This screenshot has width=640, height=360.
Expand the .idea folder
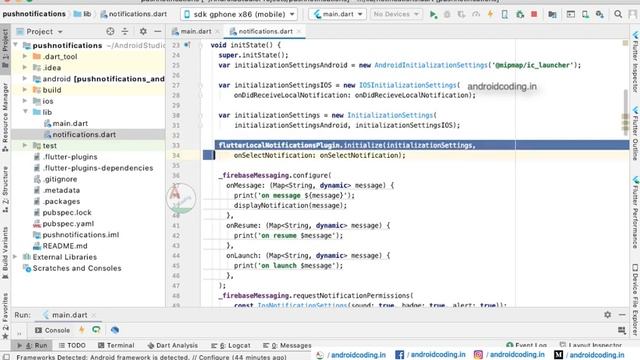pos(25,67)
